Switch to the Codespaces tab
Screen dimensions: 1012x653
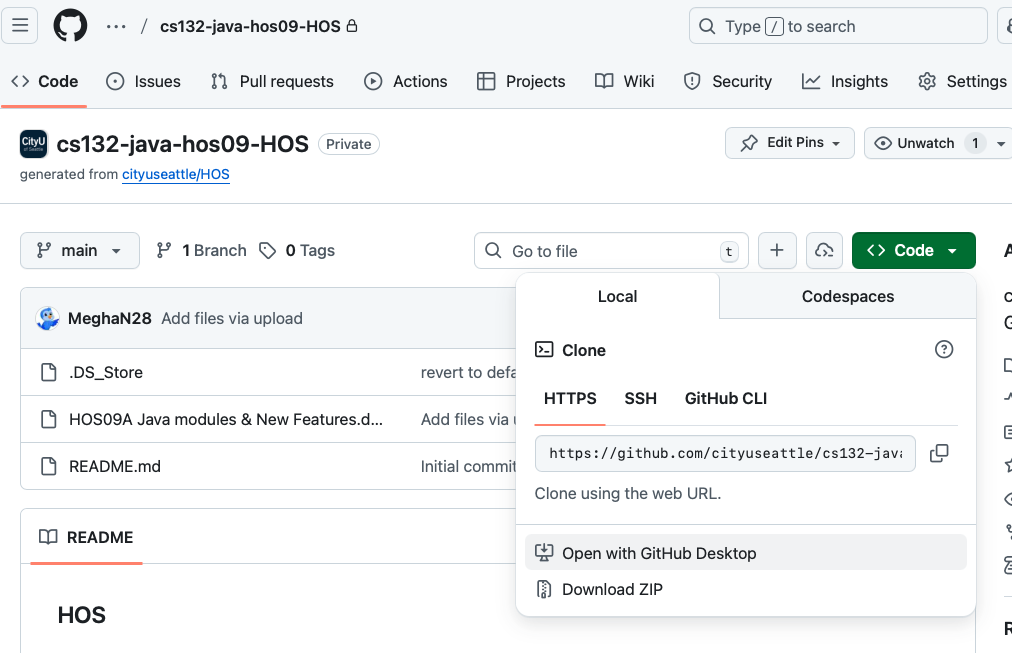pyautogui.click(x=846, y=296)
